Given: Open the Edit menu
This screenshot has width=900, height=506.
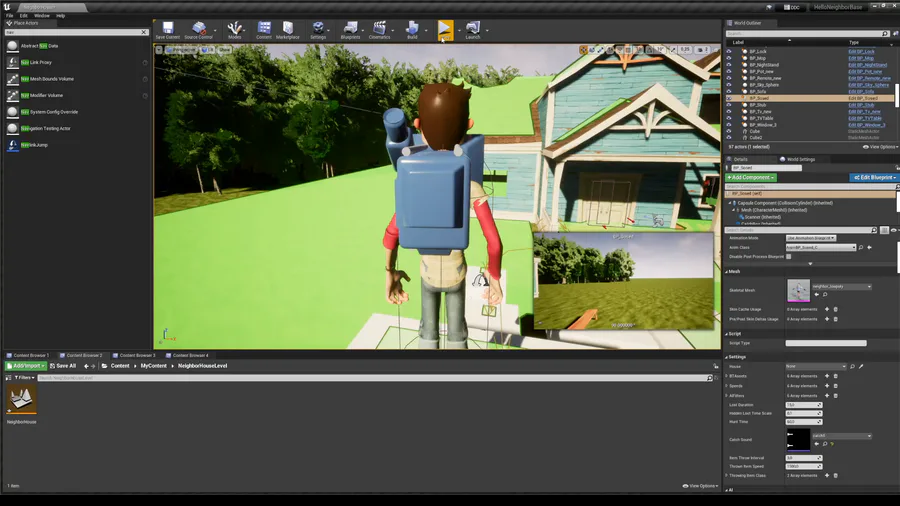Looking at the screenshot, I should [24, 15].
